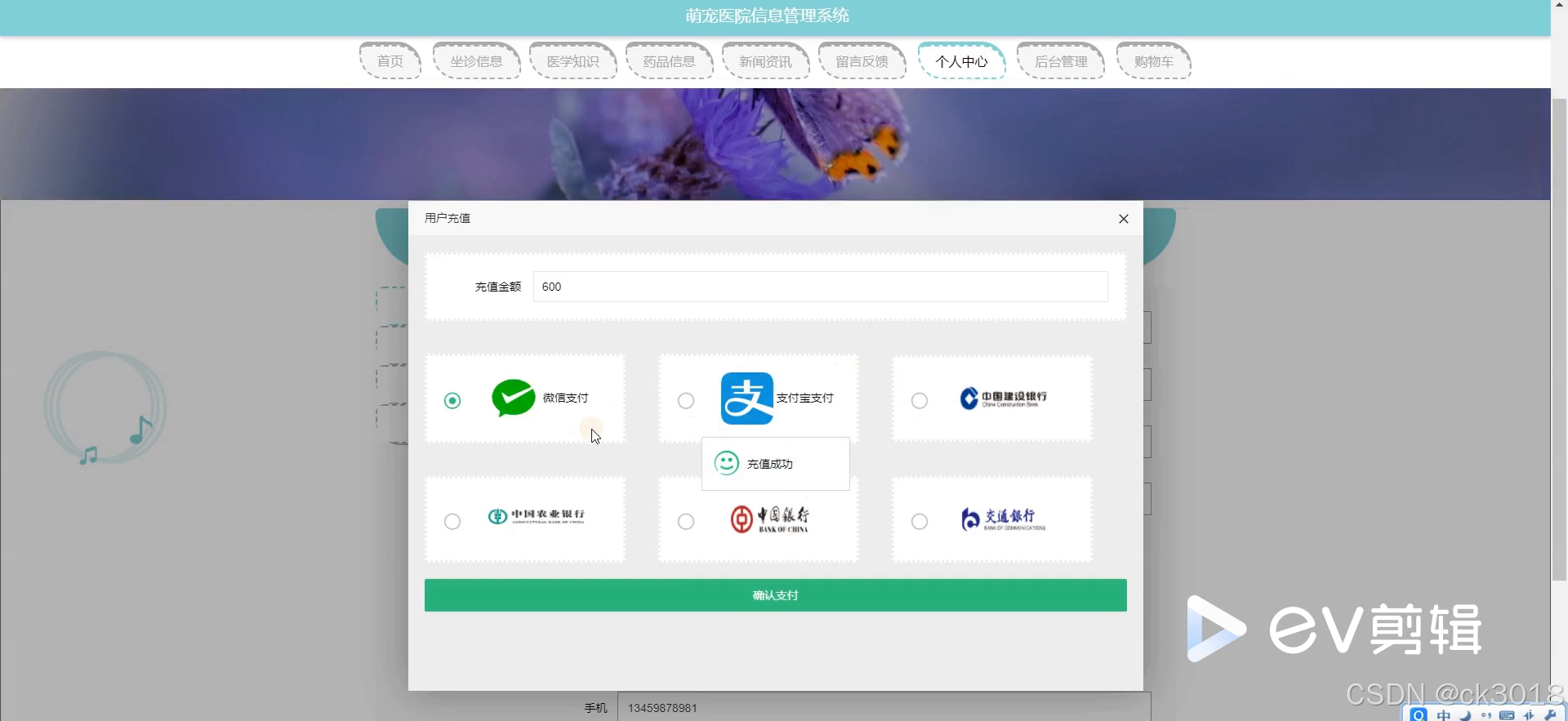Select 中国银行 radio button
Screen dimensions: 1568x721
pyautogui.click(x=686, y=521)
